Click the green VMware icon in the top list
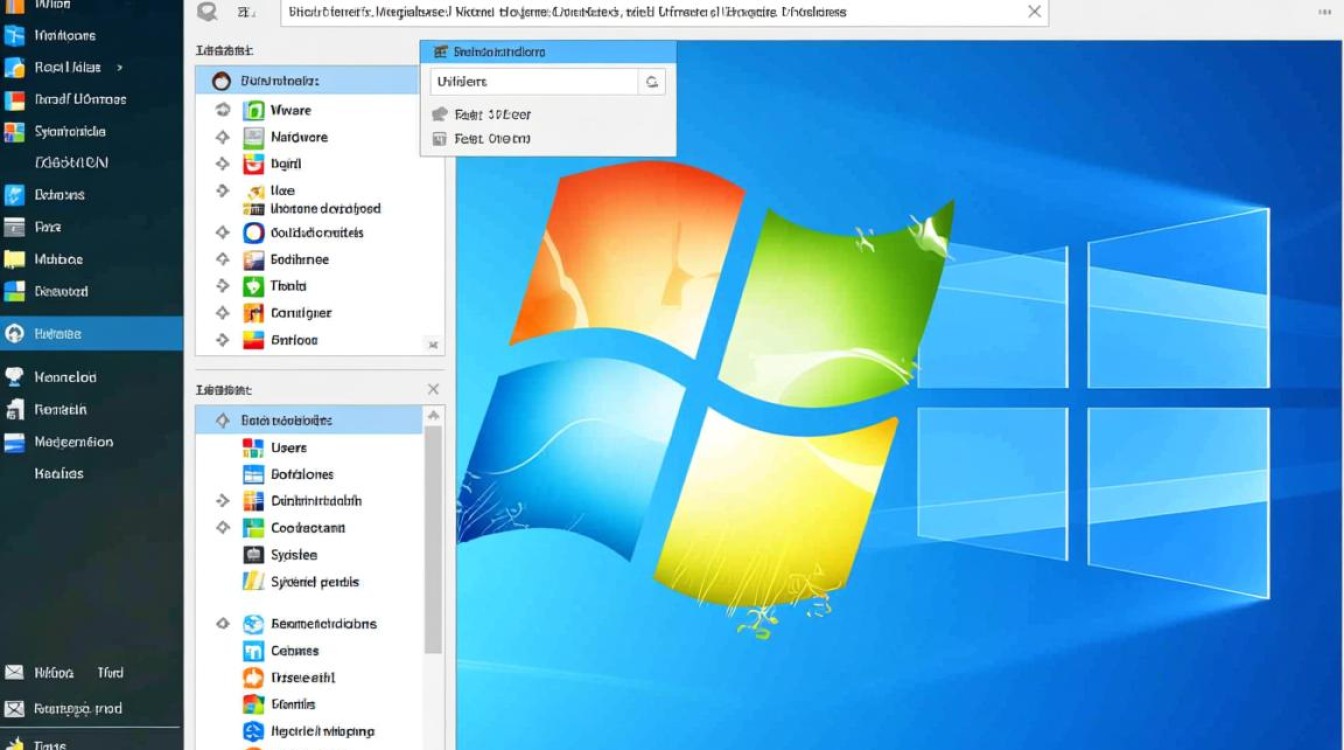1344x750 pixels. 254,110
